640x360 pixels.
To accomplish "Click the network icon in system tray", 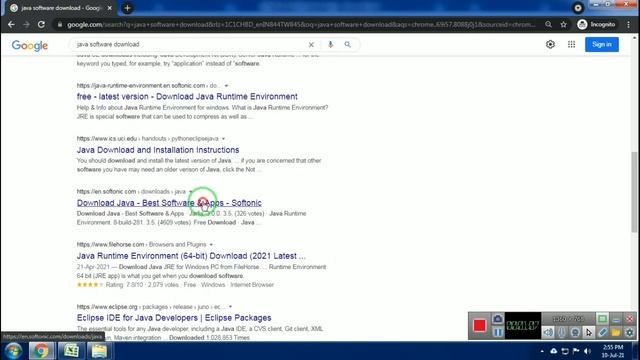I will pos(565,351).
